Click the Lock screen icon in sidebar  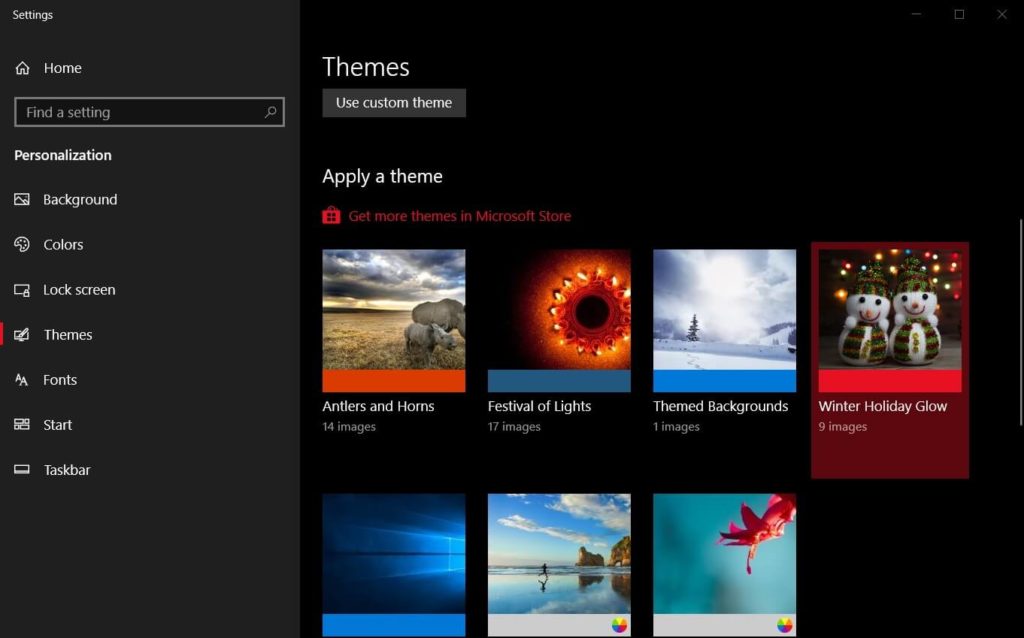pyautogui.click(x=22, y=289)
